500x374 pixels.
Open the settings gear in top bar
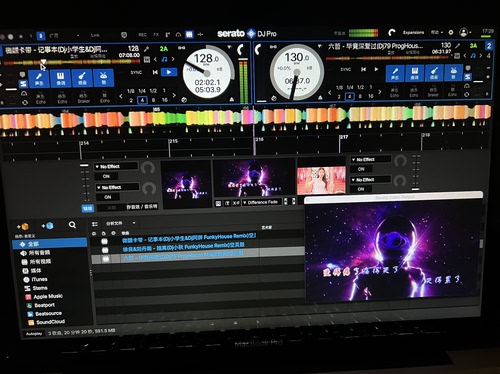pos(451,32)
